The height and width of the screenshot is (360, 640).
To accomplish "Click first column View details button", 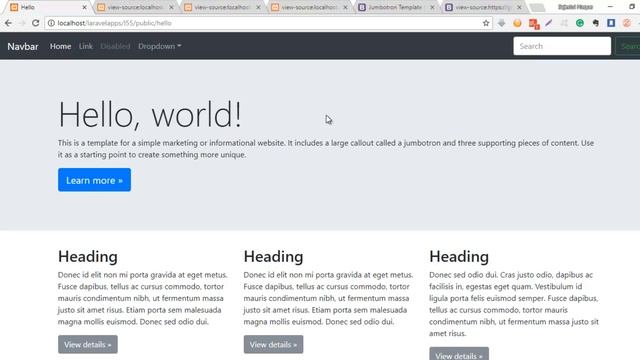I will tap(88, 344).
